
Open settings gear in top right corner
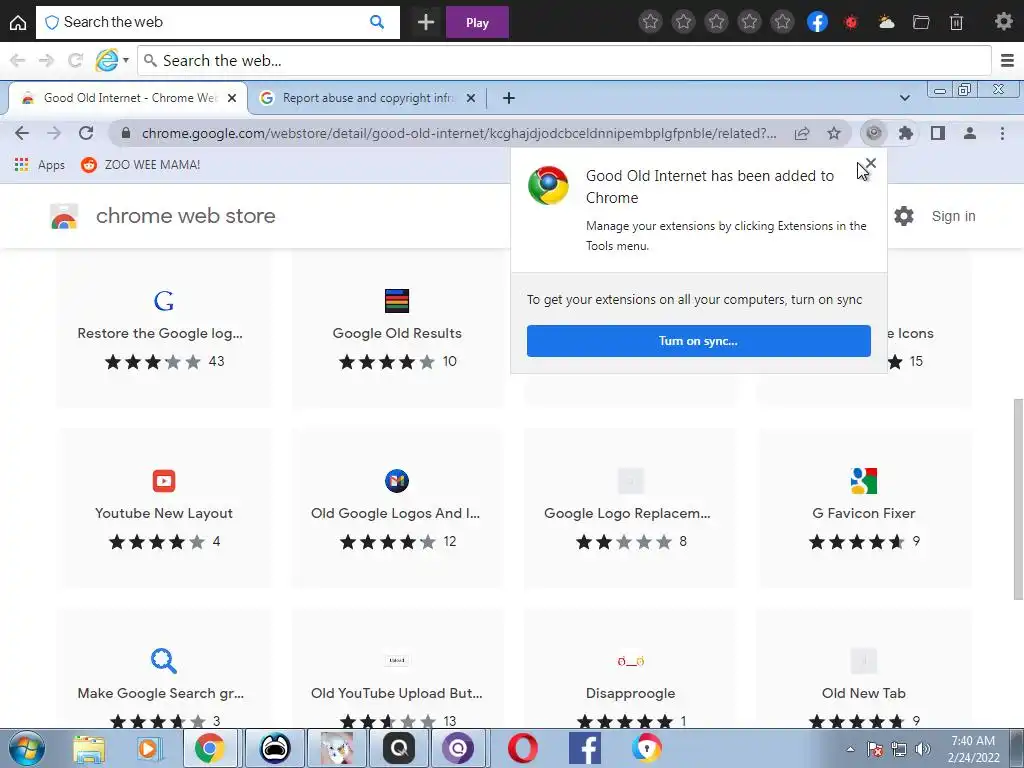click(x=1004, y=21)
